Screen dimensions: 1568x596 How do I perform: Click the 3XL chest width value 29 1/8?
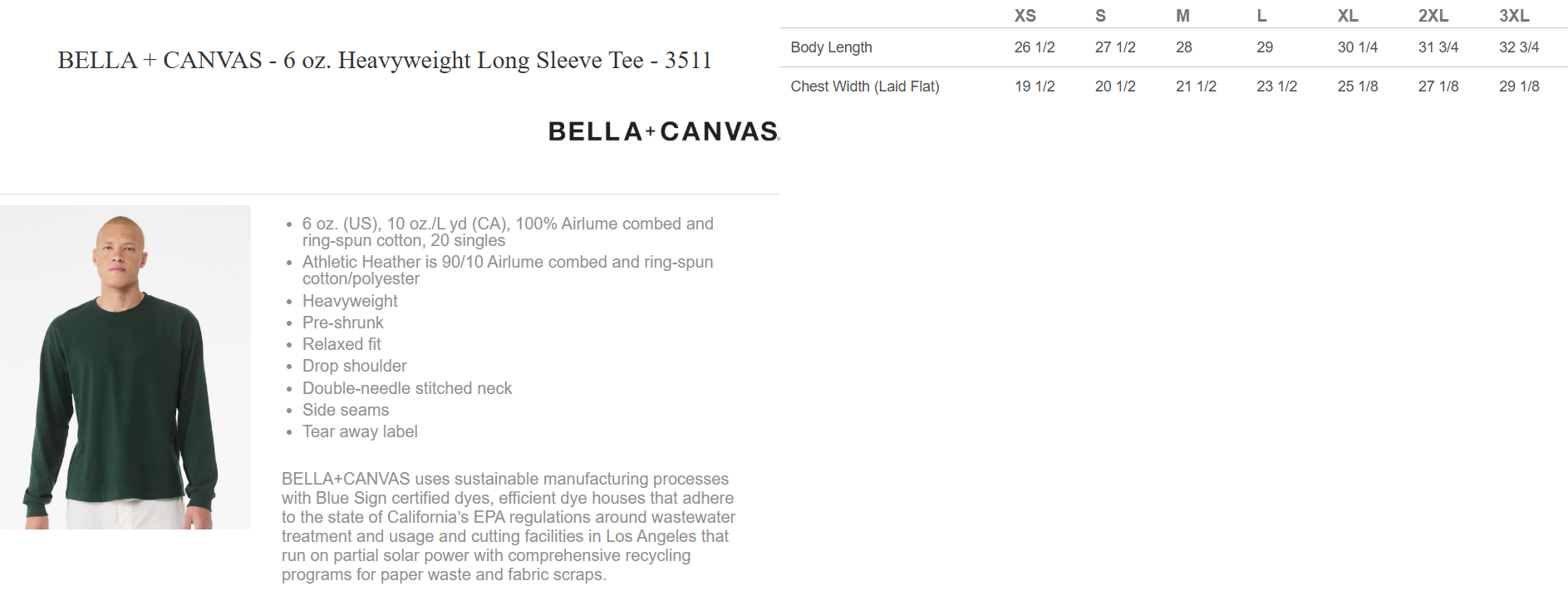1519,86
